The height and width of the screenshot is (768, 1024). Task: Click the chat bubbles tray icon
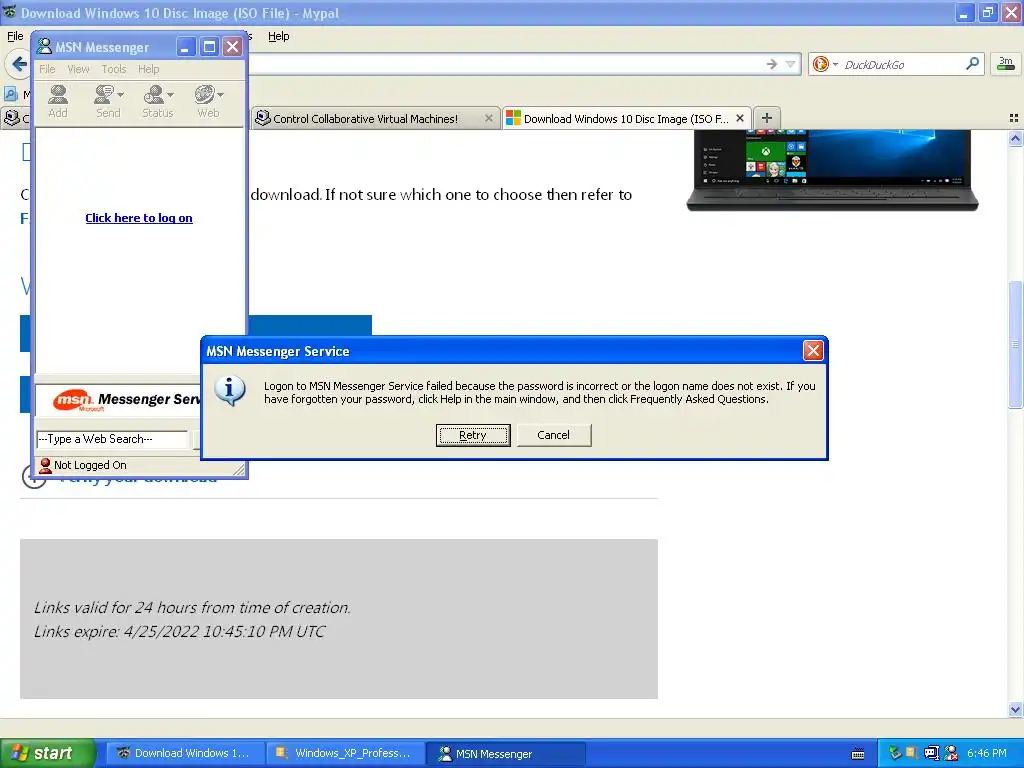(931, 753)
